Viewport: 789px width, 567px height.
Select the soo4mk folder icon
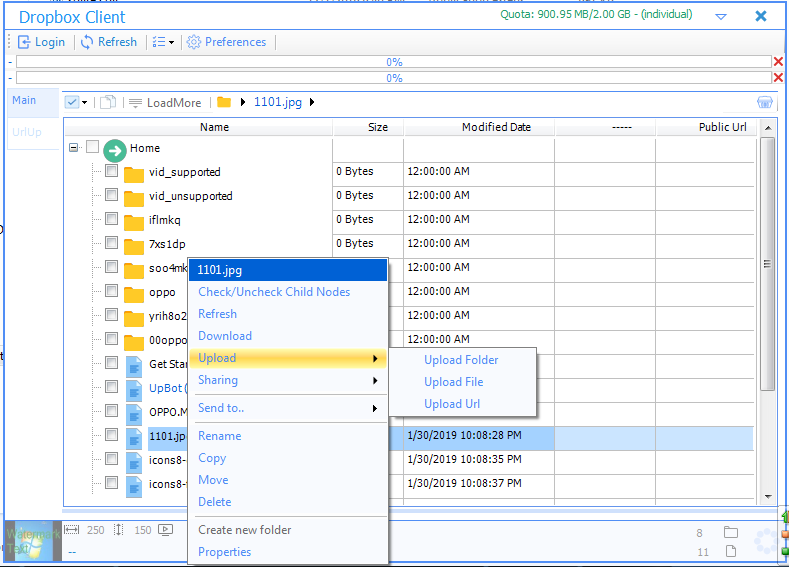point(134,270)
